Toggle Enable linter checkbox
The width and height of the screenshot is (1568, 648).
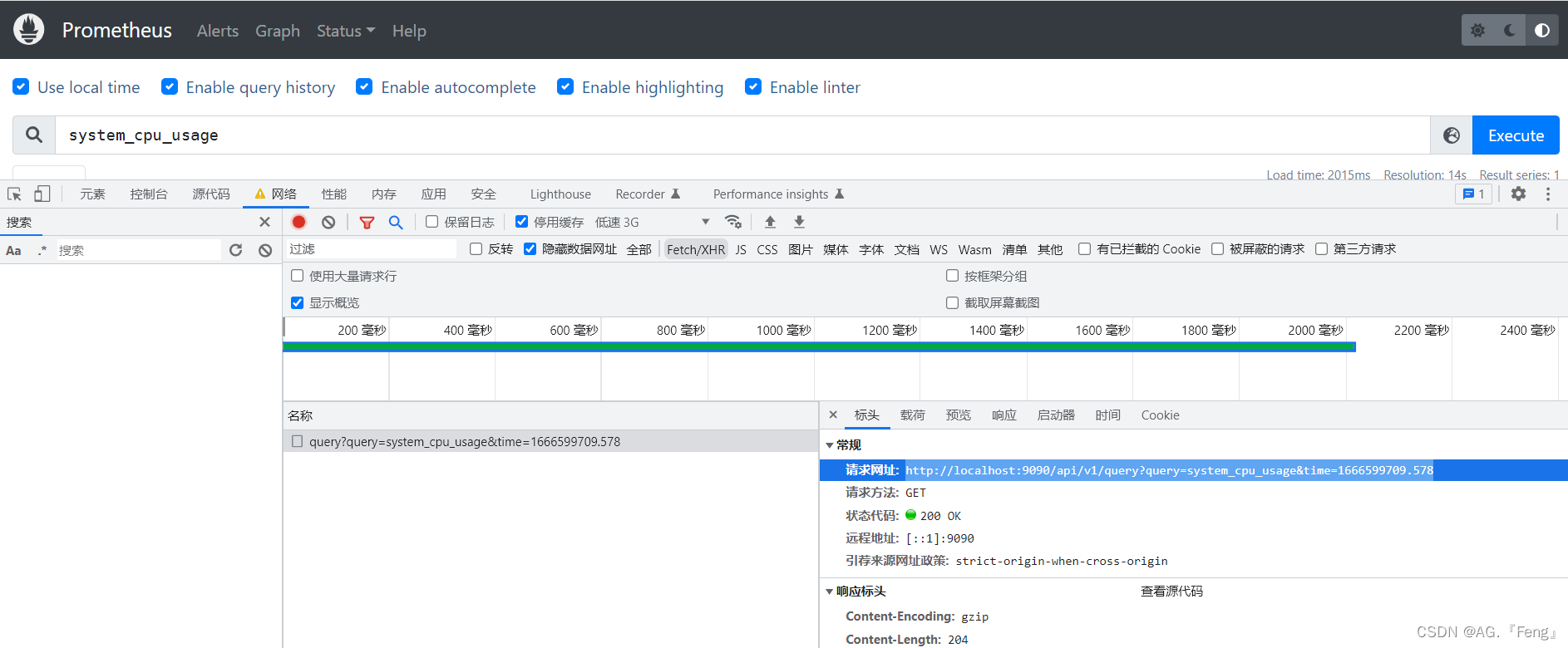tap(753, 86)
